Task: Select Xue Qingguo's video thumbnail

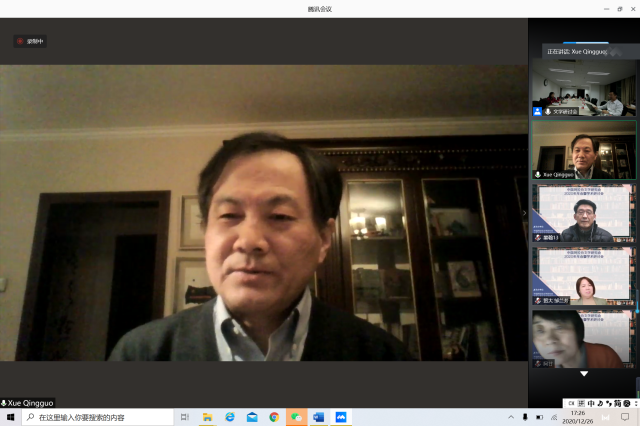Action: [x=583, y=150]
